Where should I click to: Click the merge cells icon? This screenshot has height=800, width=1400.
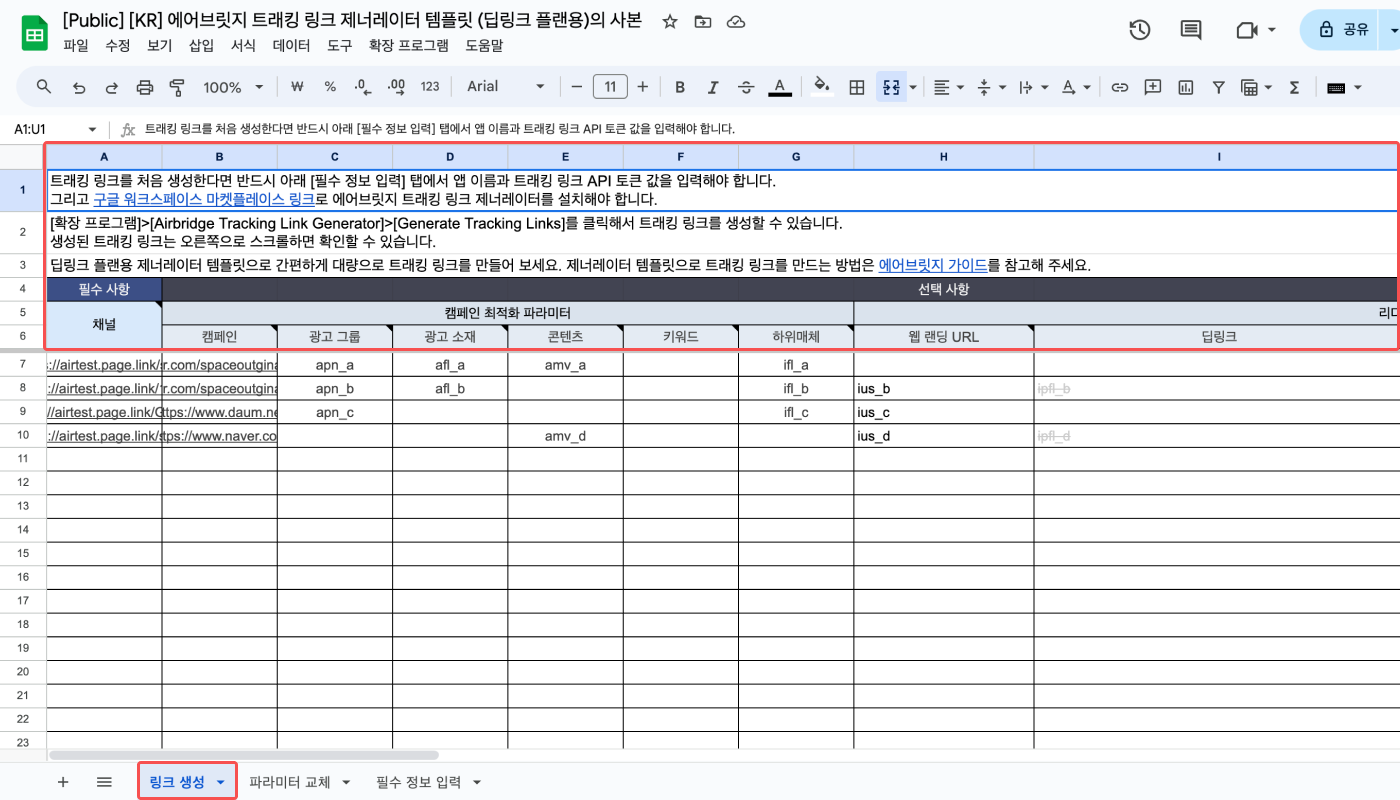[x=890, y=87]
